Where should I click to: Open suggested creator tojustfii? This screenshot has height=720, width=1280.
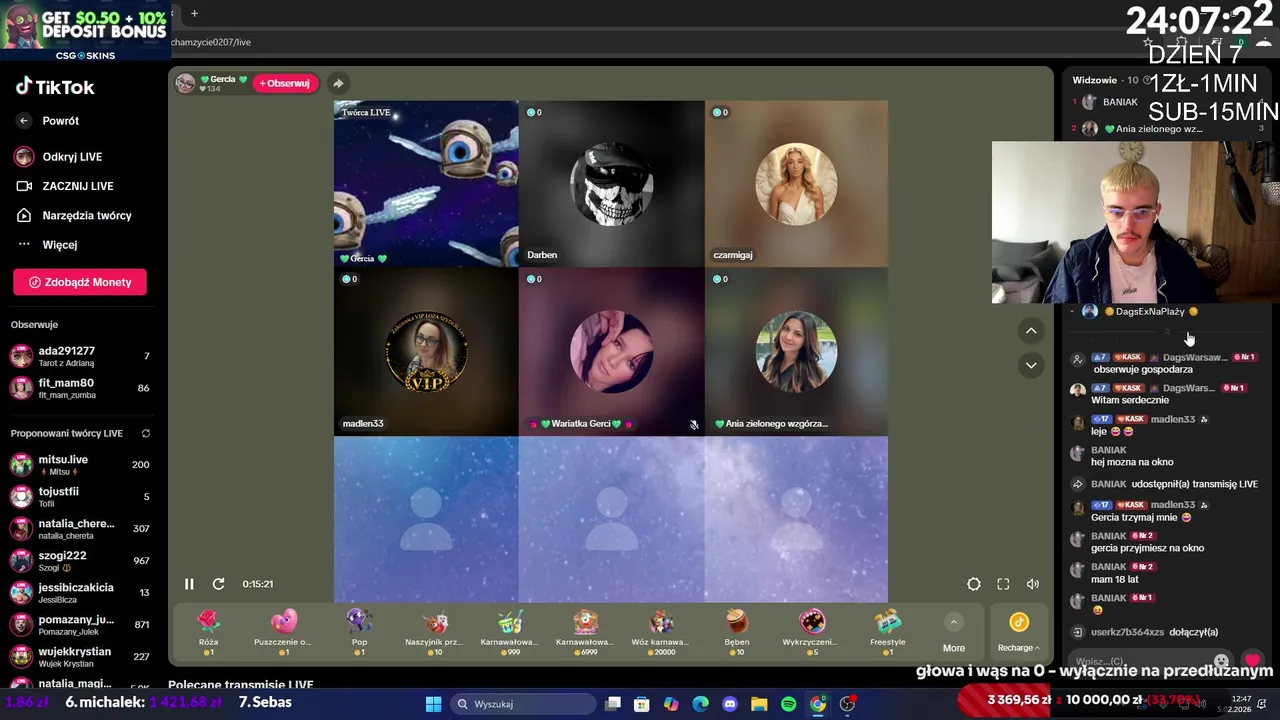80,497
